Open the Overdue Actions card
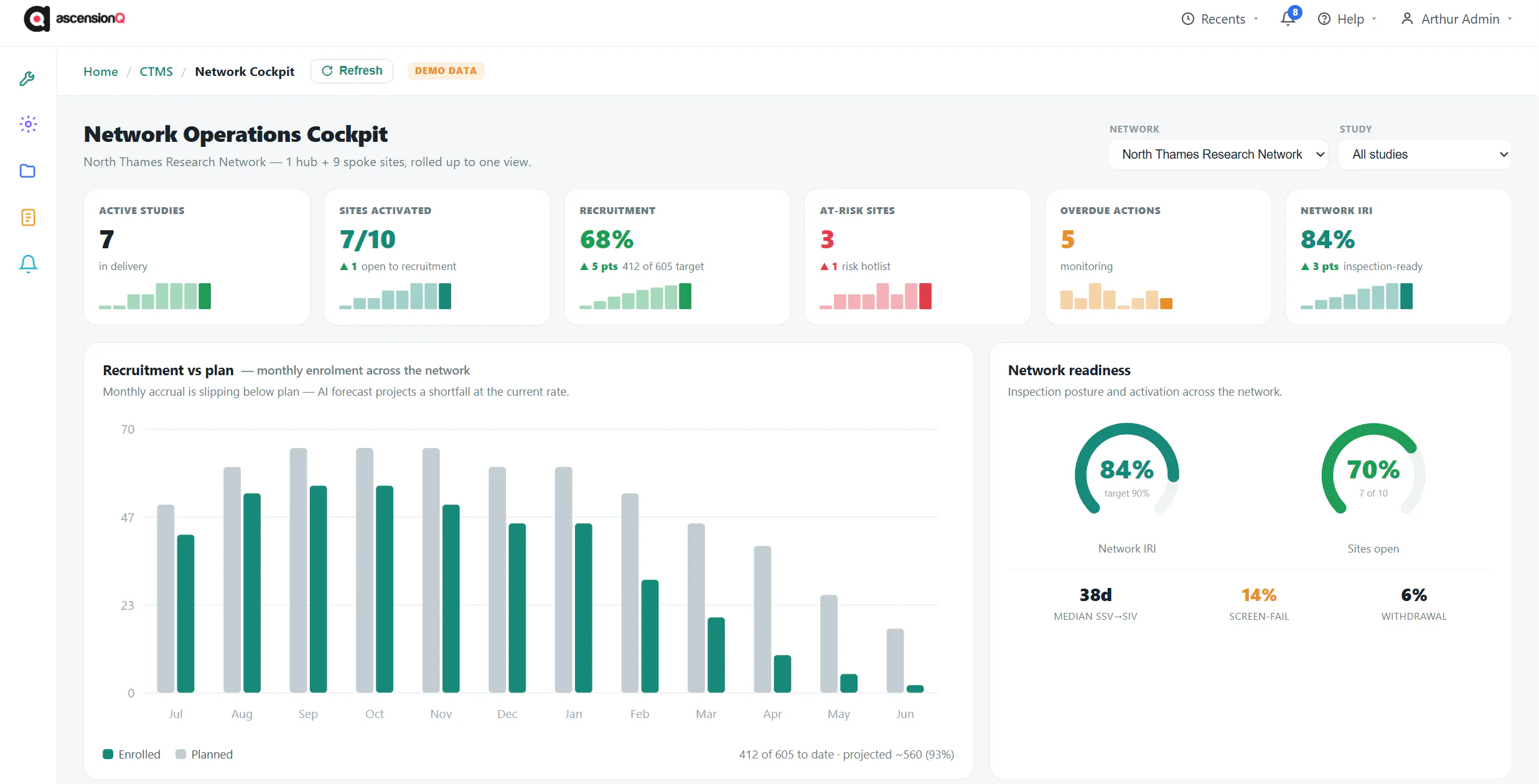The image size is (1539, 784). pos(1158,257)
